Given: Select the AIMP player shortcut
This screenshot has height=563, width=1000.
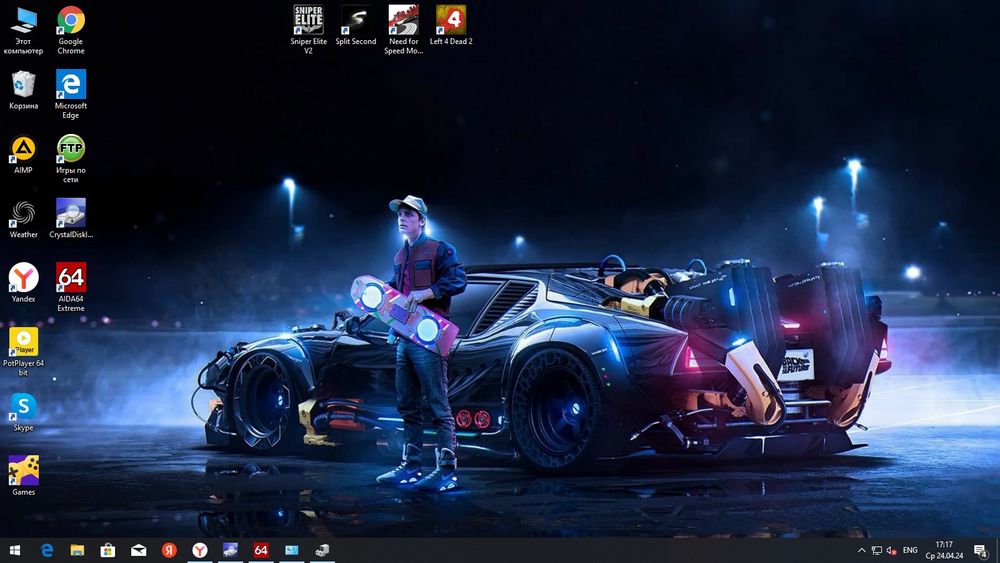Looking at the screenshot, I should pos(24,154).
